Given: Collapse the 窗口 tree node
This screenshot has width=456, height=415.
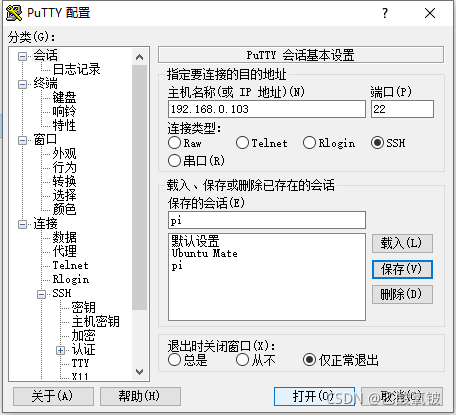Looking at the screenshot, I should point(22,140).
